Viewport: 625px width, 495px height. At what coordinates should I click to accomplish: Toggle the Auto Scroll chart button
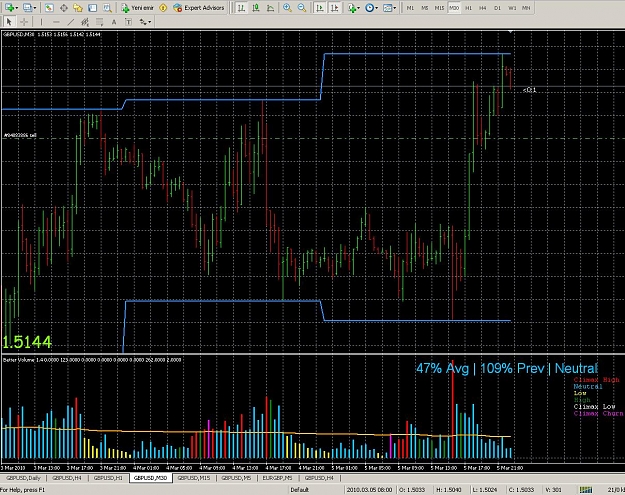click(x=320, y=8)
